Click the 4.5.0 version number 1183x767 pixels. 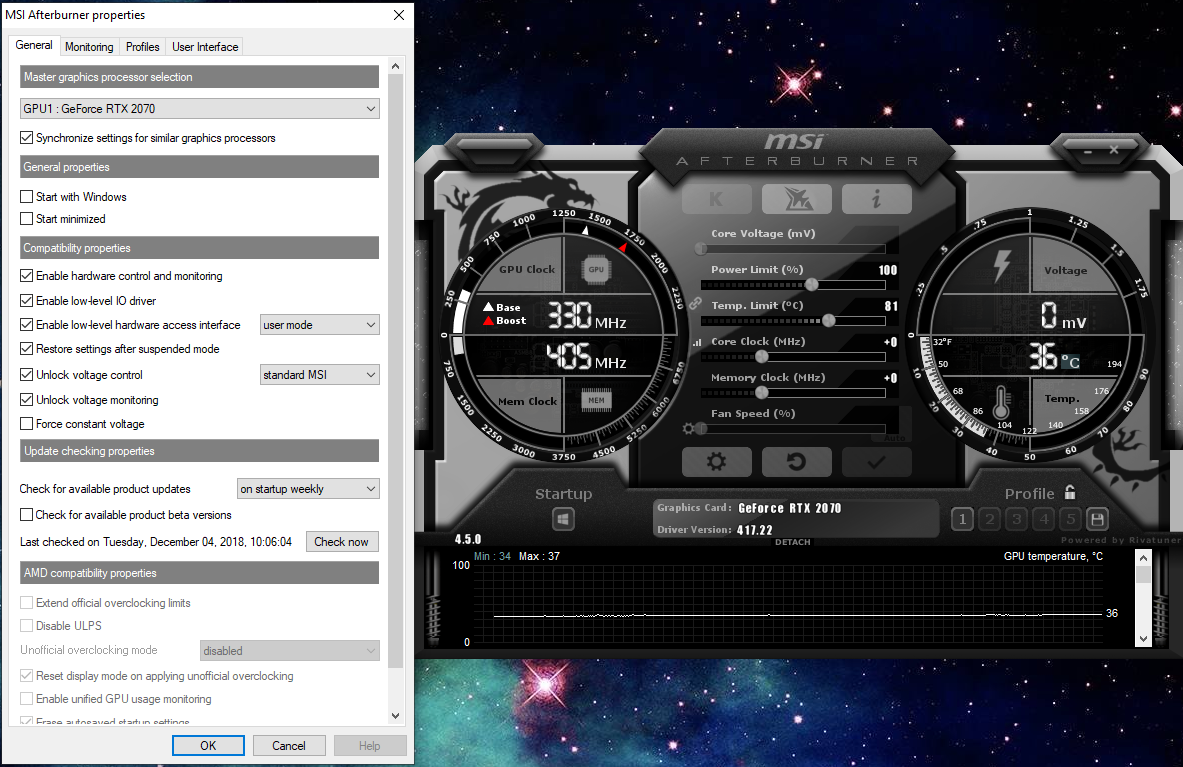pos(468,539)
